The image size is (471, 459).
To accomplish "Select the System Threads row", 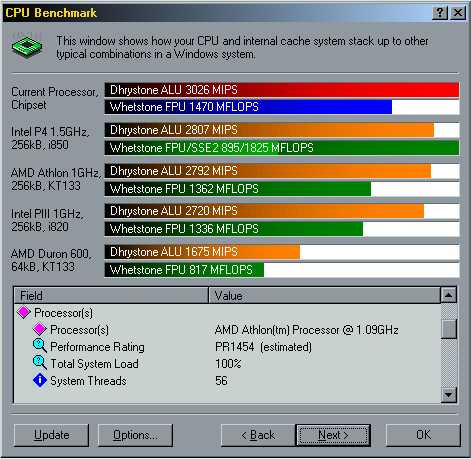I will coord(227,381).
